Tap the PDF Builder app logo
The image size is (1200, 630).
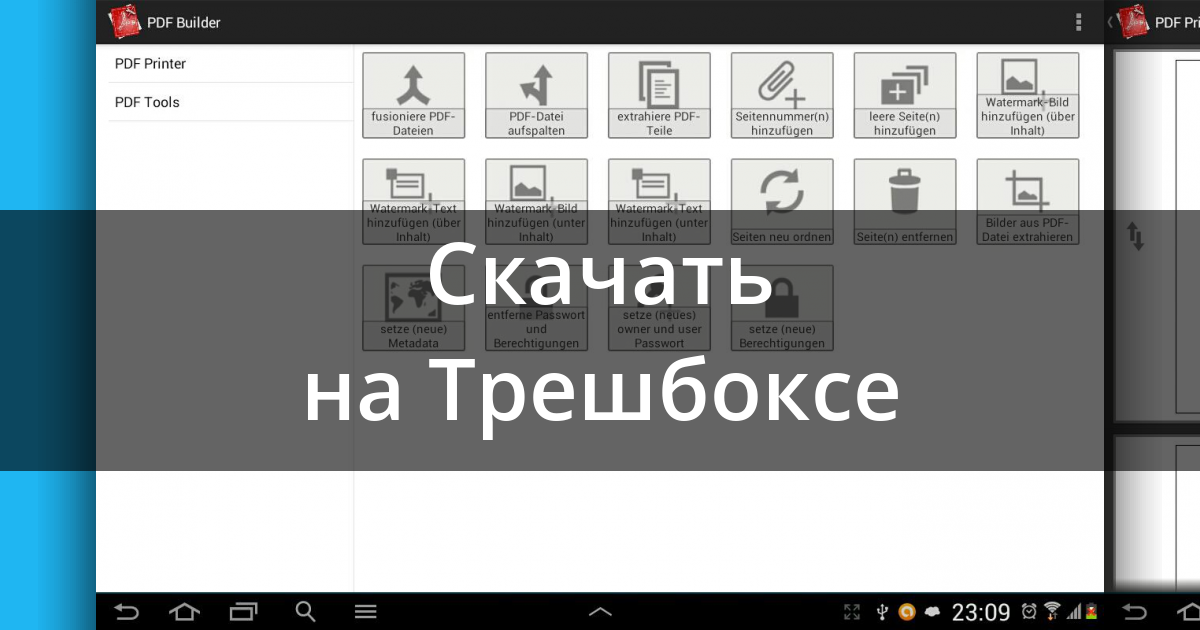click(x=124, y=22)
